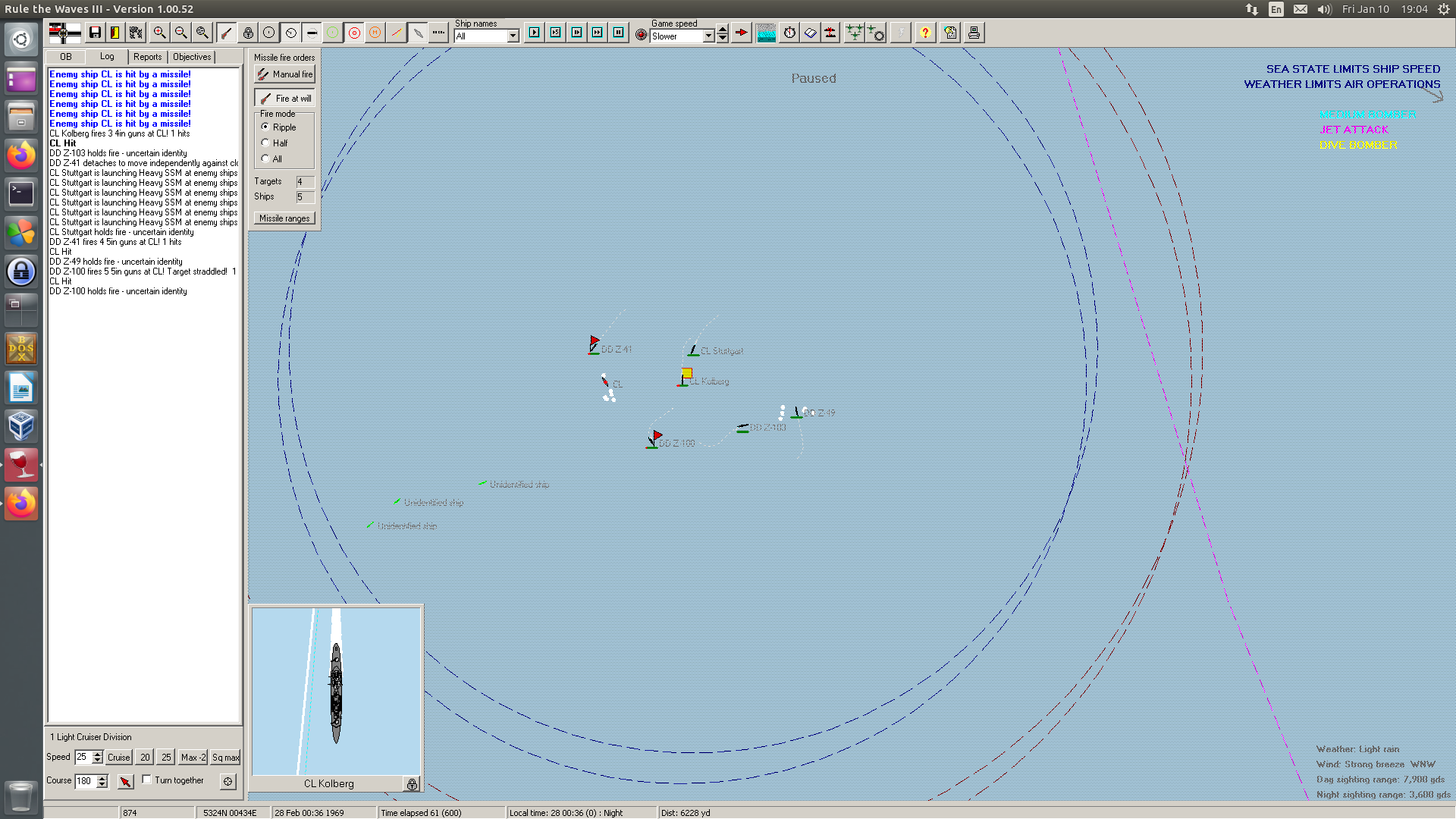
Task: Toggle the lock icon beside CL Kolberg
Action: tap(412, 784)
